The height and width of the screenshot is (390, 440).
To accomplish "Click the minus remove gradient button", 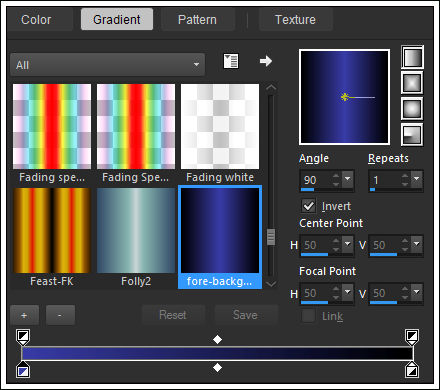I will [60, 315].
